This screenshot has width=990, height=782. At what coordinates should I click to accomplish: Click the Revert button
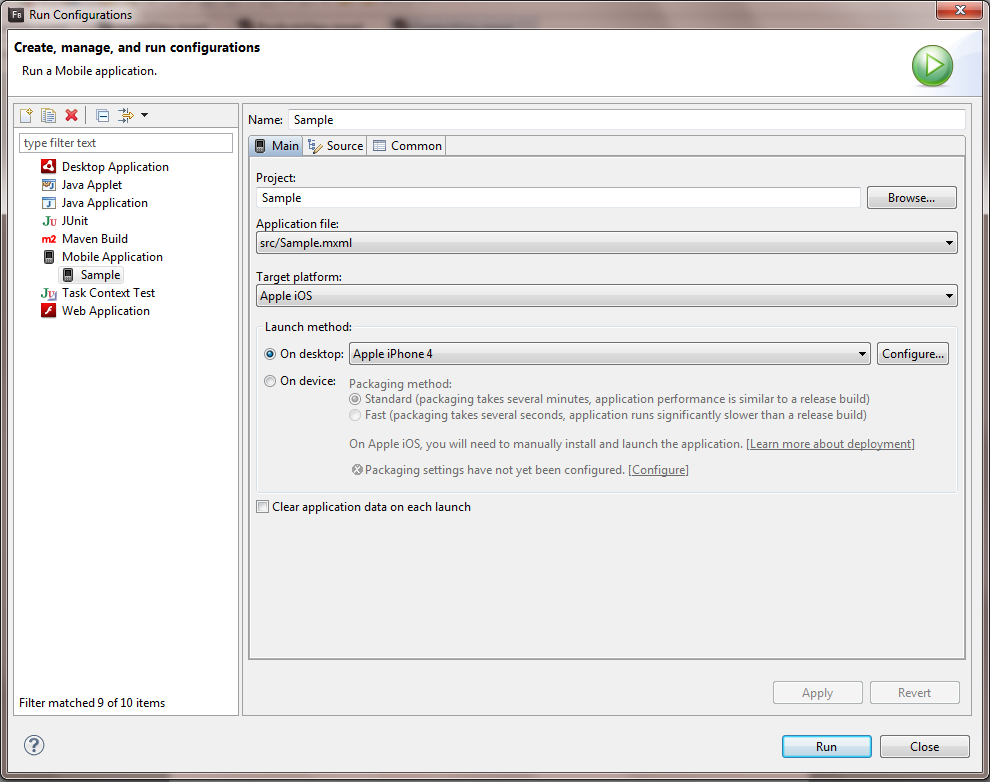(914, 693)
